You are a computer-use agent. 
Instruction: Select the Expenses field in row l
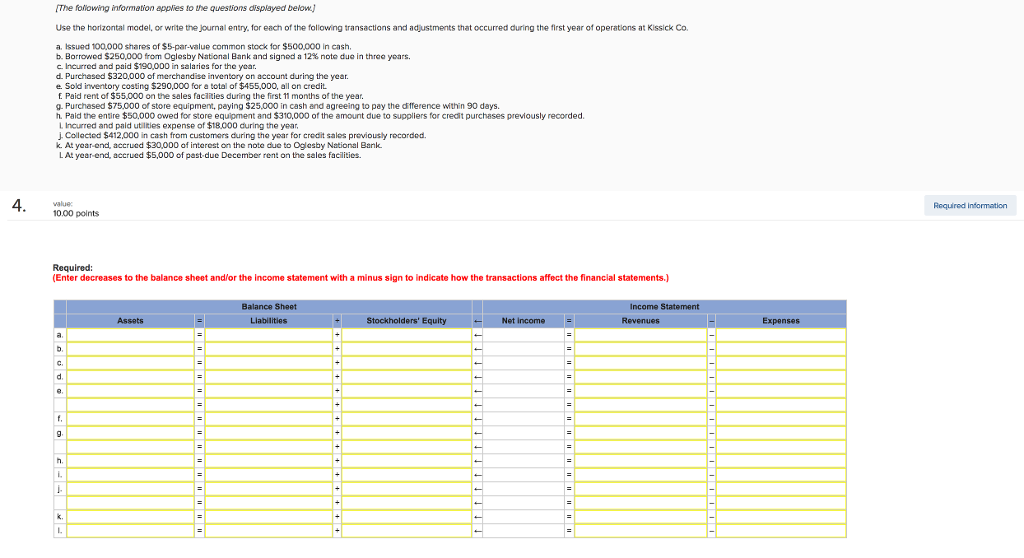pos(781,530)
